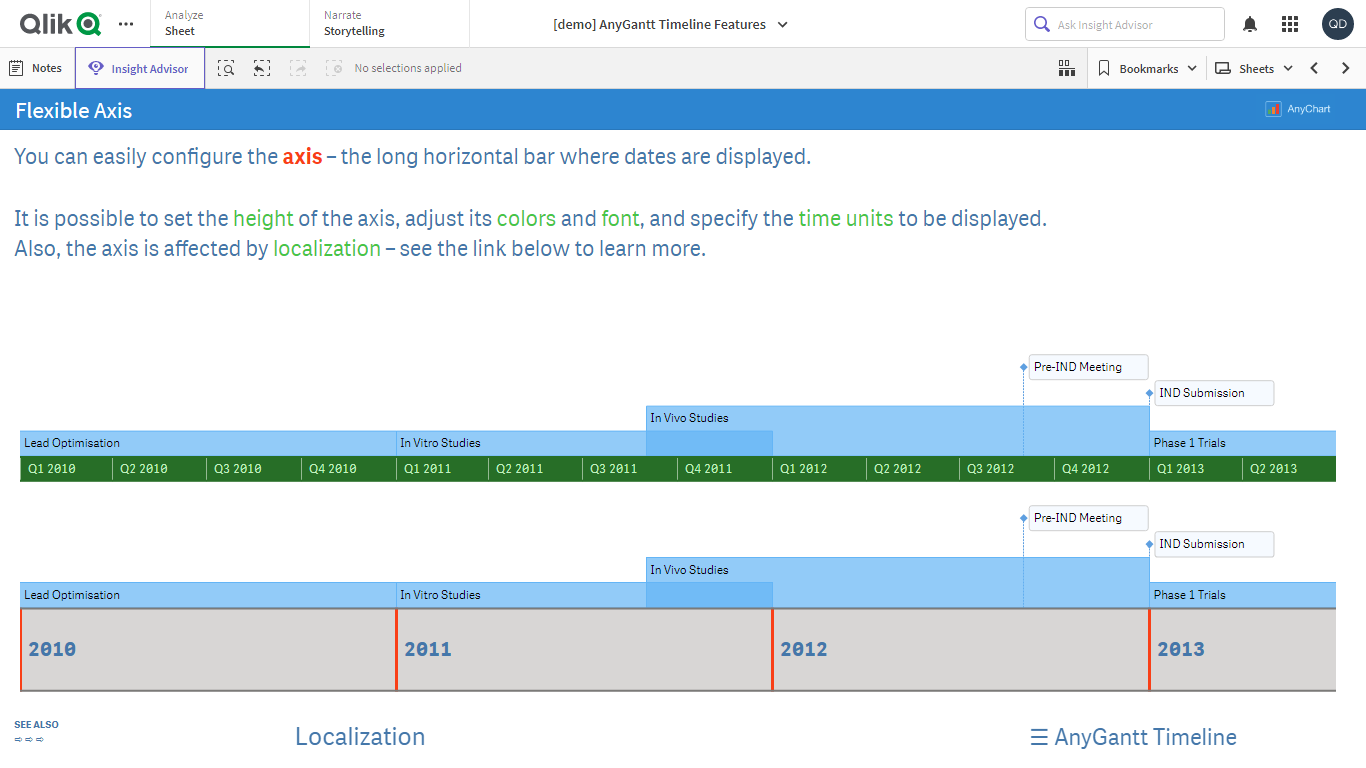Open the QD user profile menu

click(1337, 24)
